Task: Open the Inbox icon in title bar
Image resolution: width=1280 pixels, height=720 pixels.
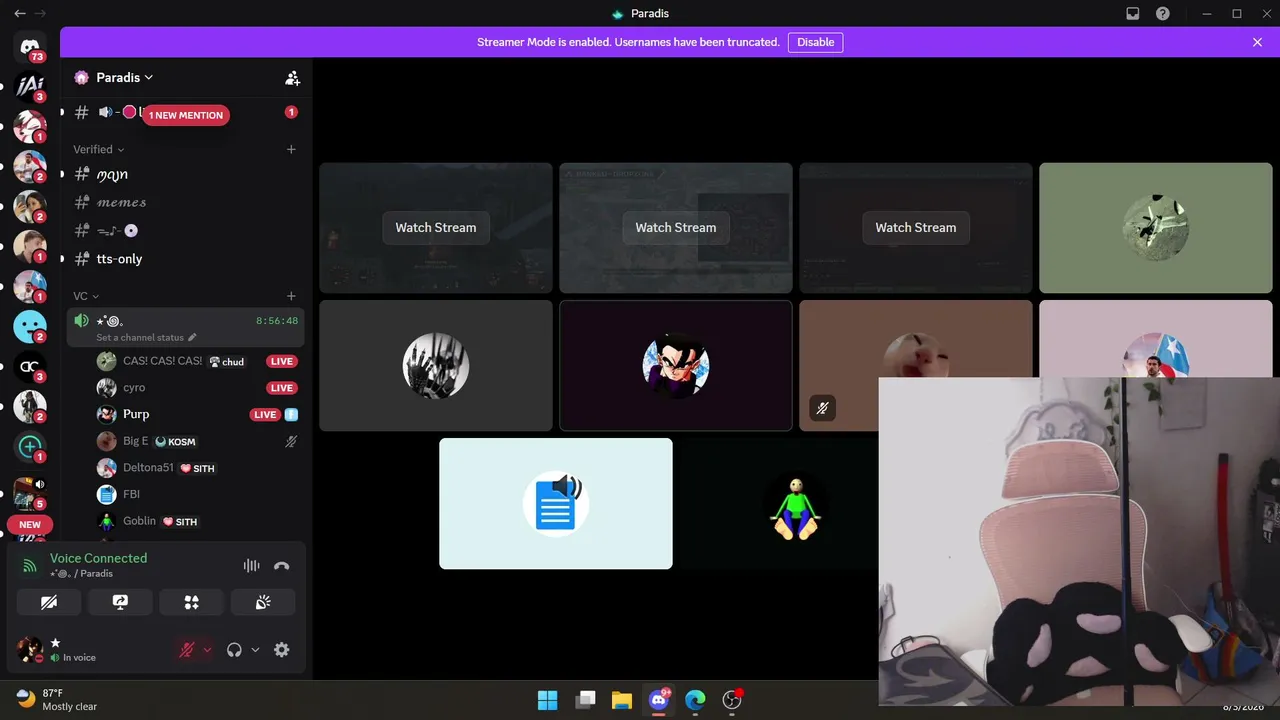Action: (x=1133, y=14)
